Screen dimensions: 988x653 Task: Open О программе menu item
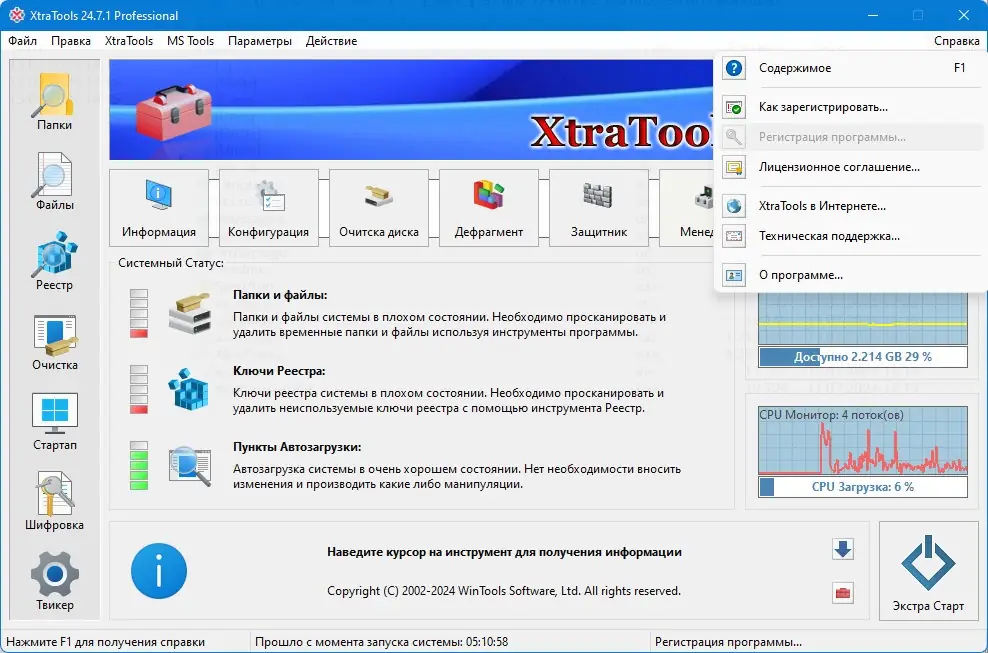(851, 275)
